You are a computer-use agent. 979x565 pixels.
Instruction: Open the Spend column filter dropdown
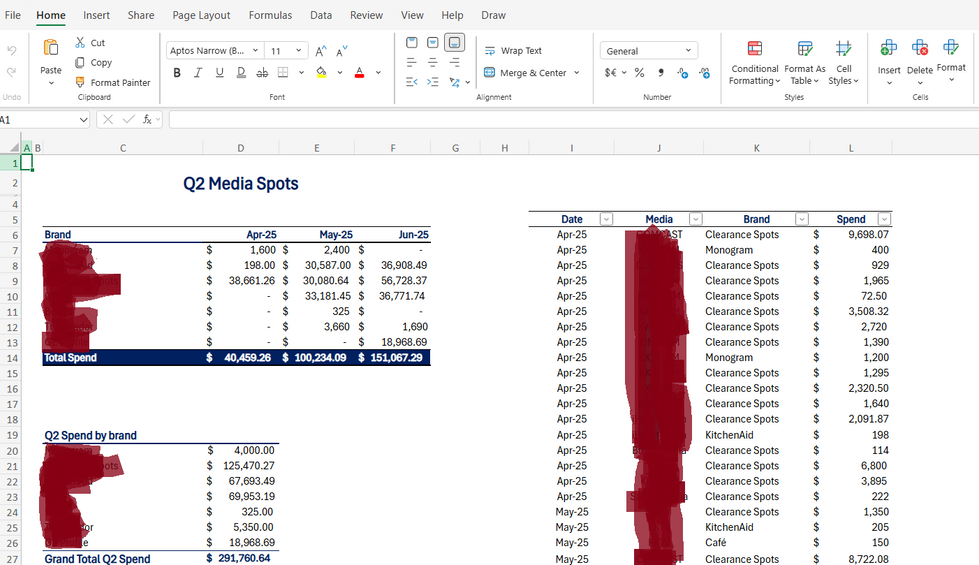(x=883, y=219)
